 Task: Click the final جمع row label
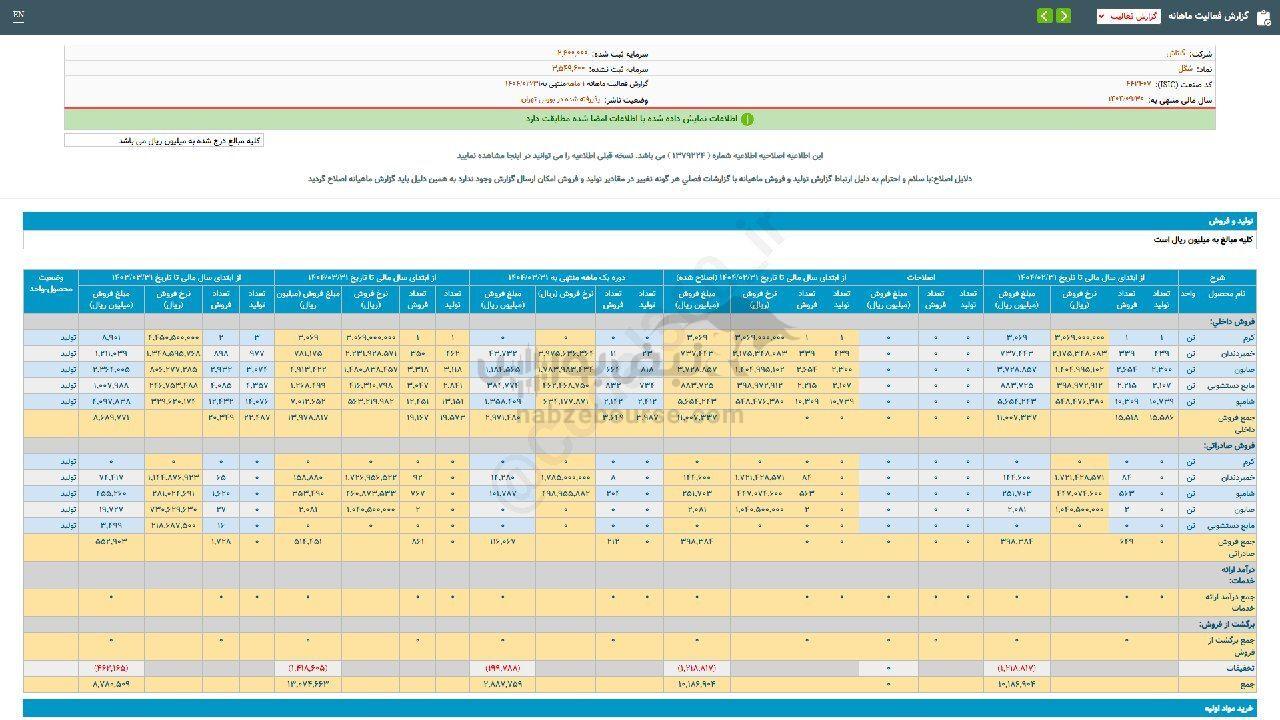(1247, 684)
